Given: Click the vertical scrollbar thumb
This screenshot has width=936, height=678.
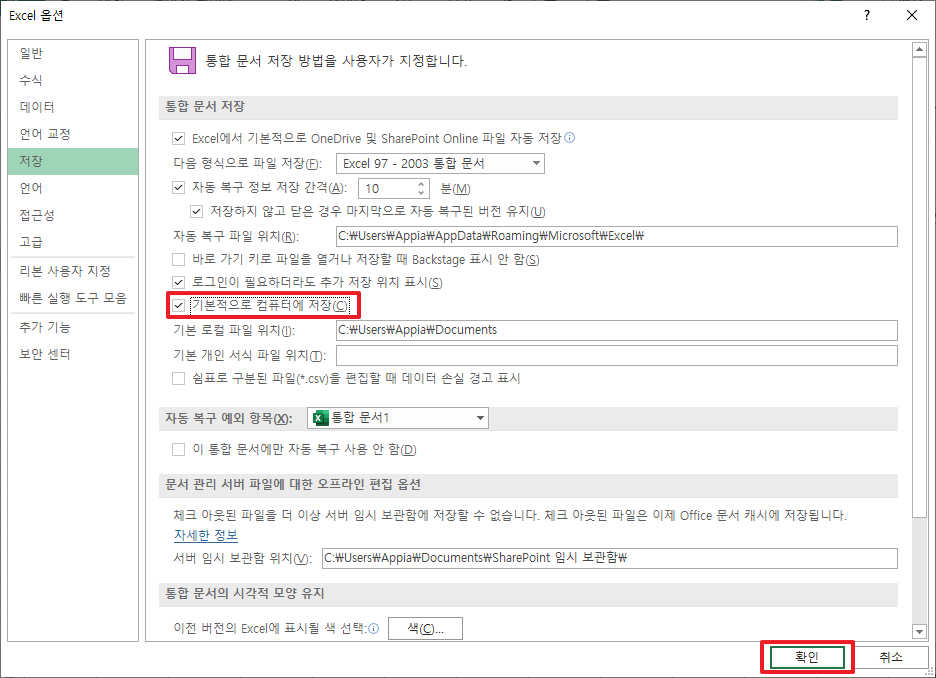Looking at the screenshot, I should coord(919,288).
